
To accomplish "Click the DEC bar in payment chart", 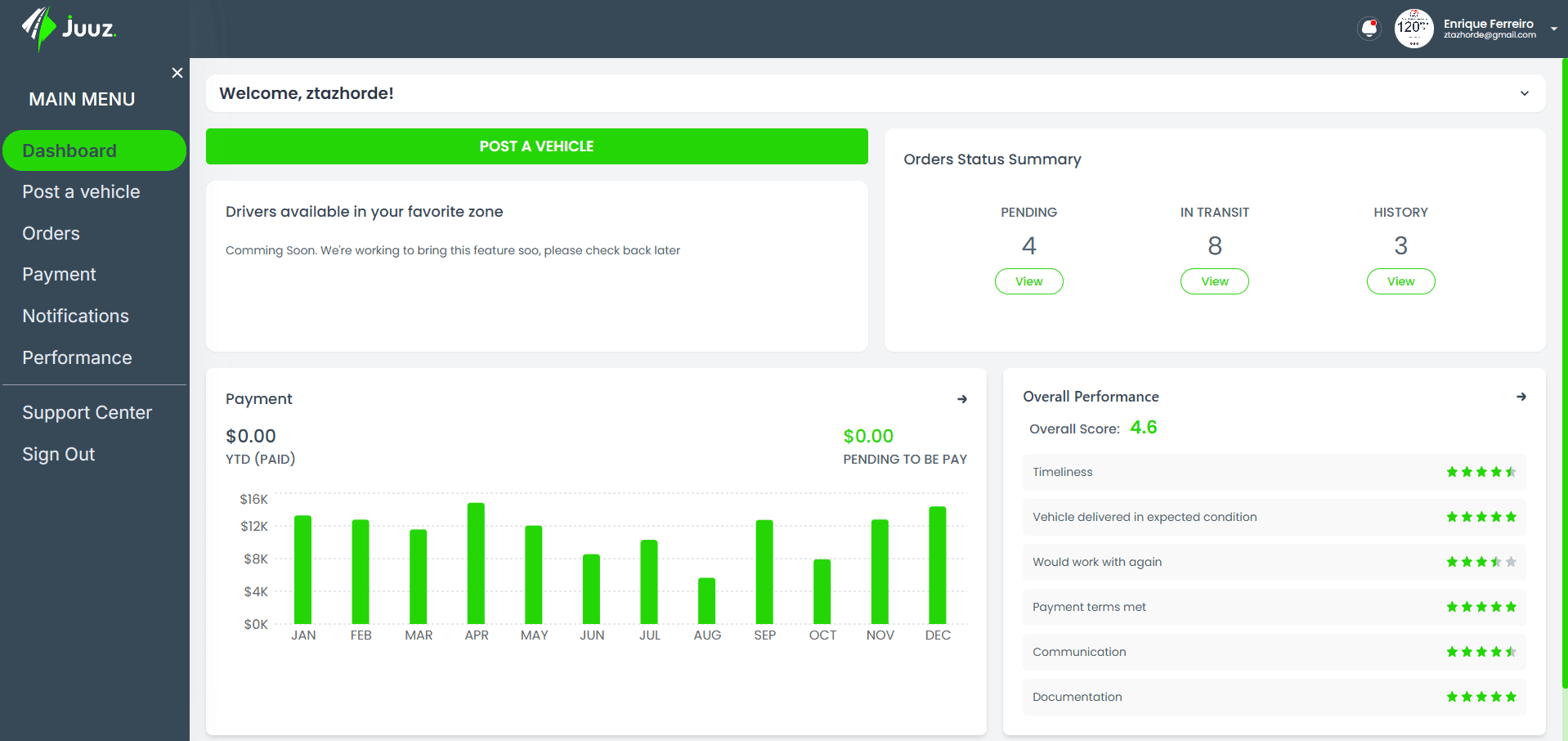I will (x=938, y=565).
